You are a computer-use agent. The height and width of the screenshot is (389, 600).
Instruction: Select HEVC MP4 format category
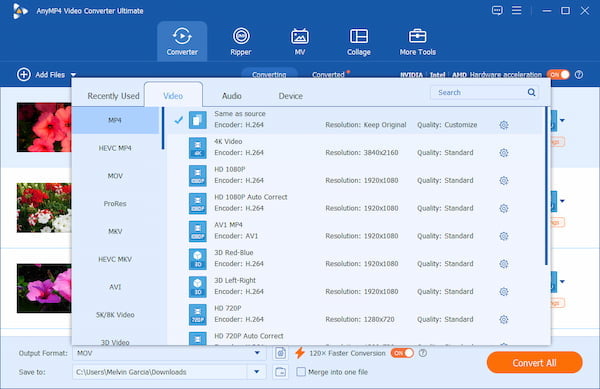pyautogui.click(x=115, y=148)
